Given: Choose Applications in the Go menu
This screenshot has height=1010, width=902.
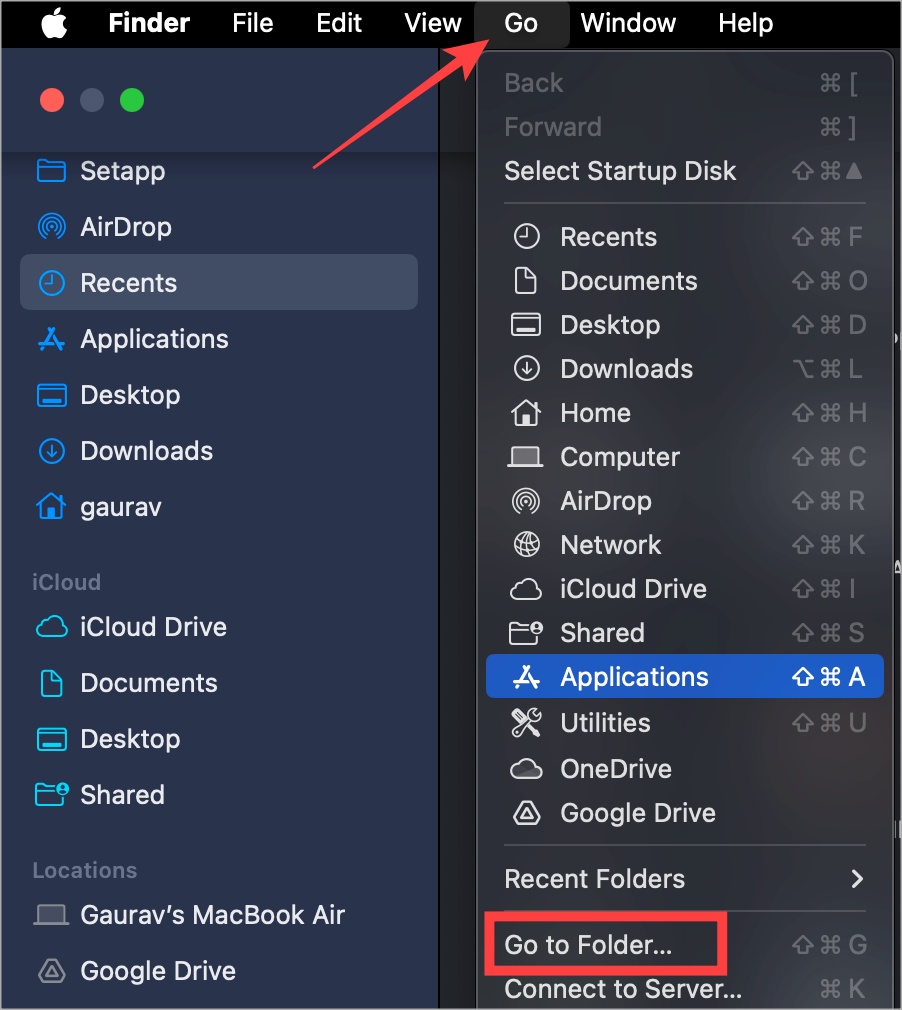Looking at the screenshot, I should pyautogui.click(x=684, y=676).
